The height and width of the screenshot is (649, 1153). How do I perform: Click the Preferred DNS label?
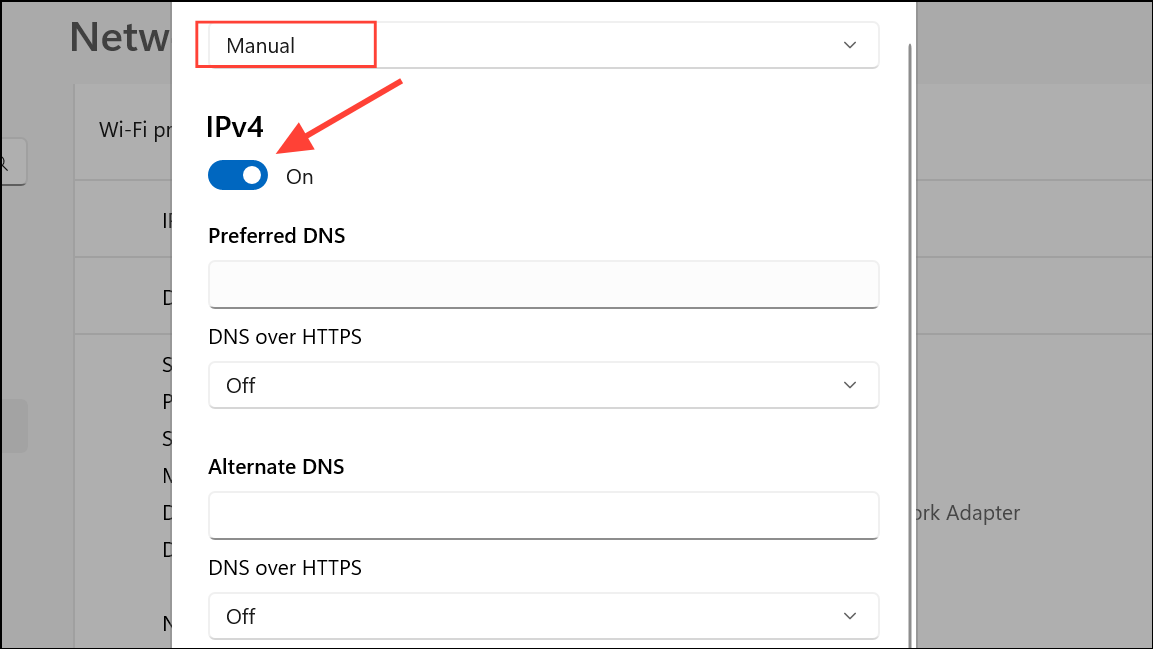[x=276, y=236]
